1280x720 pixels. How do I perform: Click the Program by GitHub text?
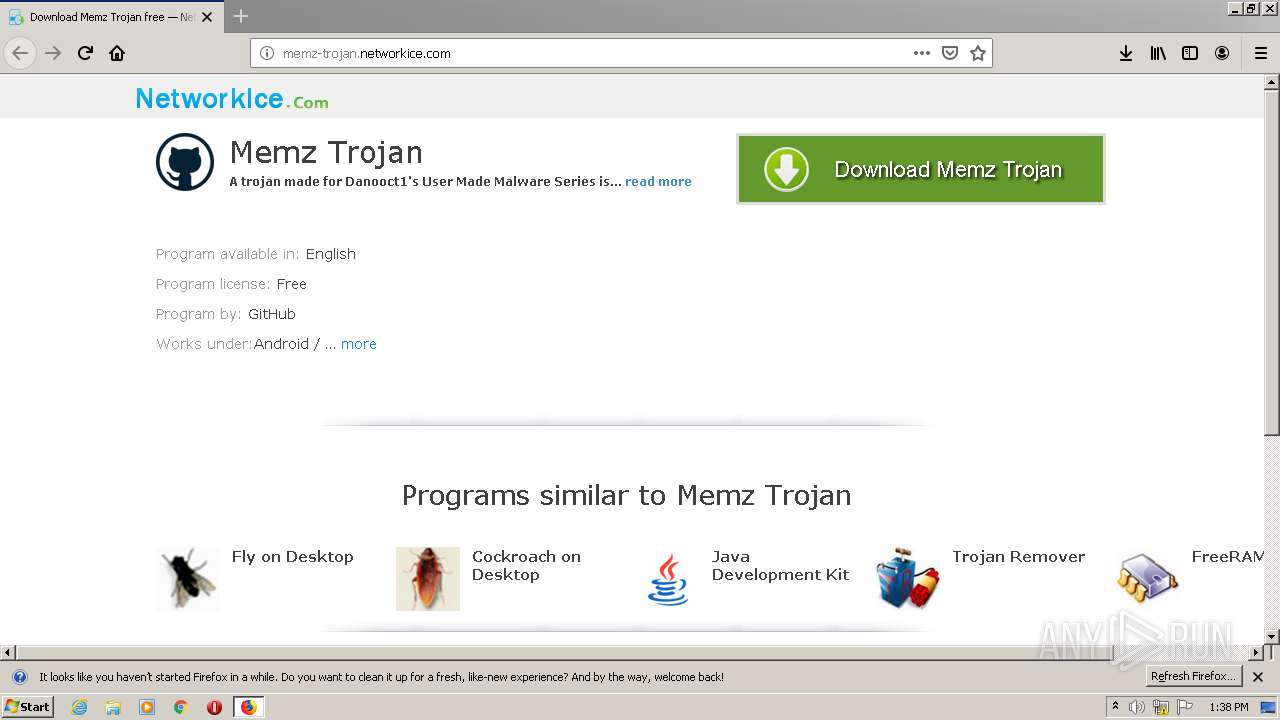226,314
